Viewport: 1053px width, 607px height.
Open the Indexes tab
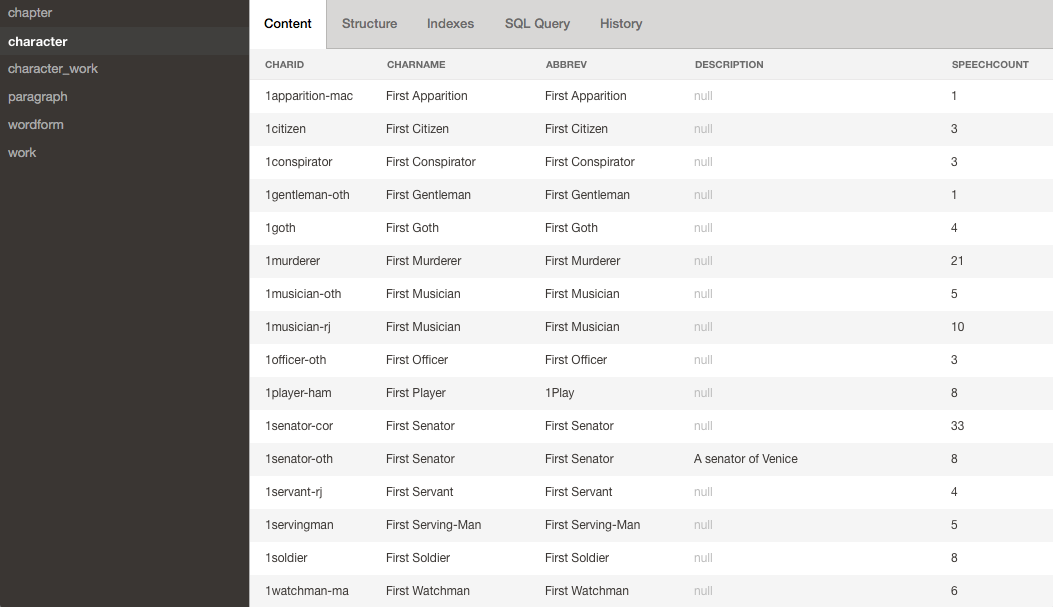tap(450, 24)
